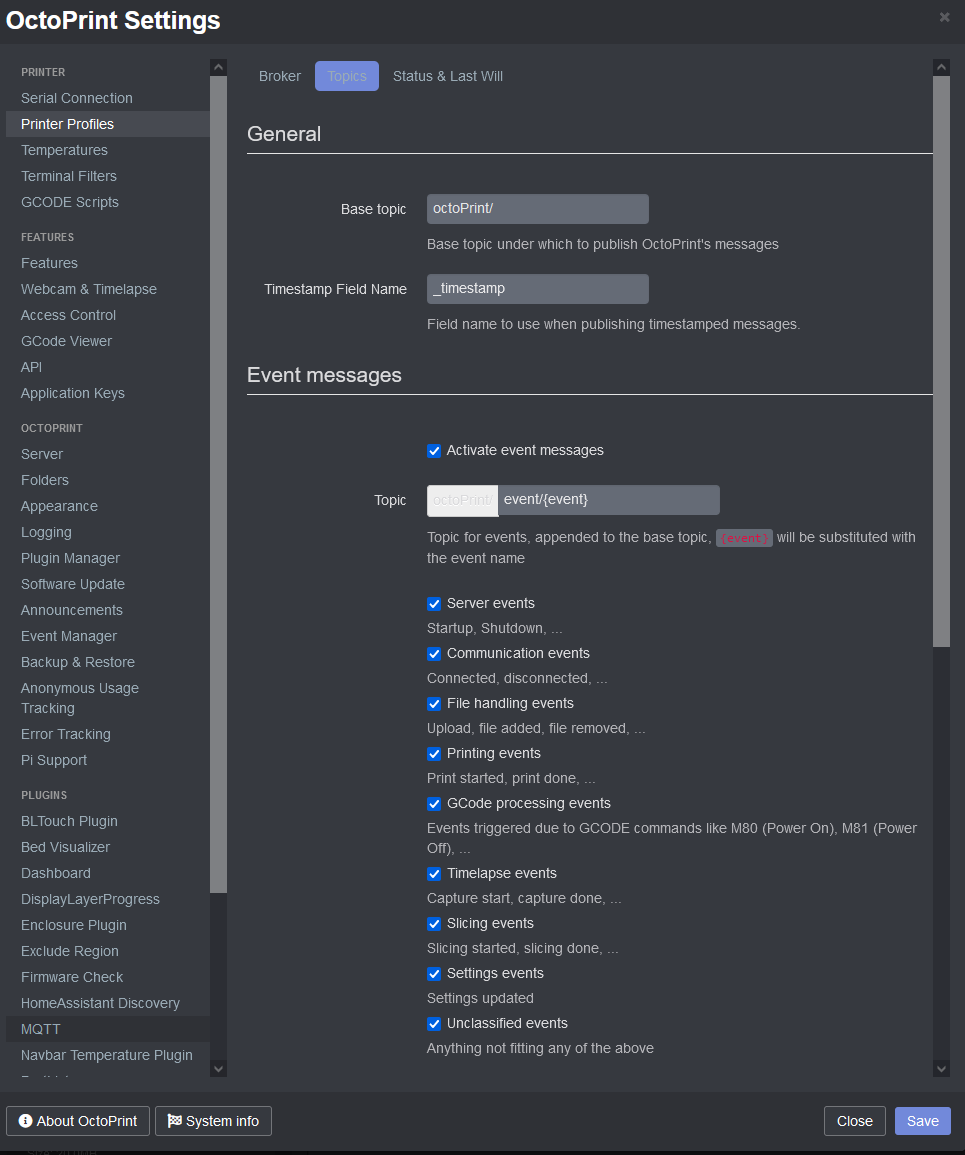This screenshot has width=965, height=1155.
Task: Click the Base topic input field
Action: (x=538, y=209)
